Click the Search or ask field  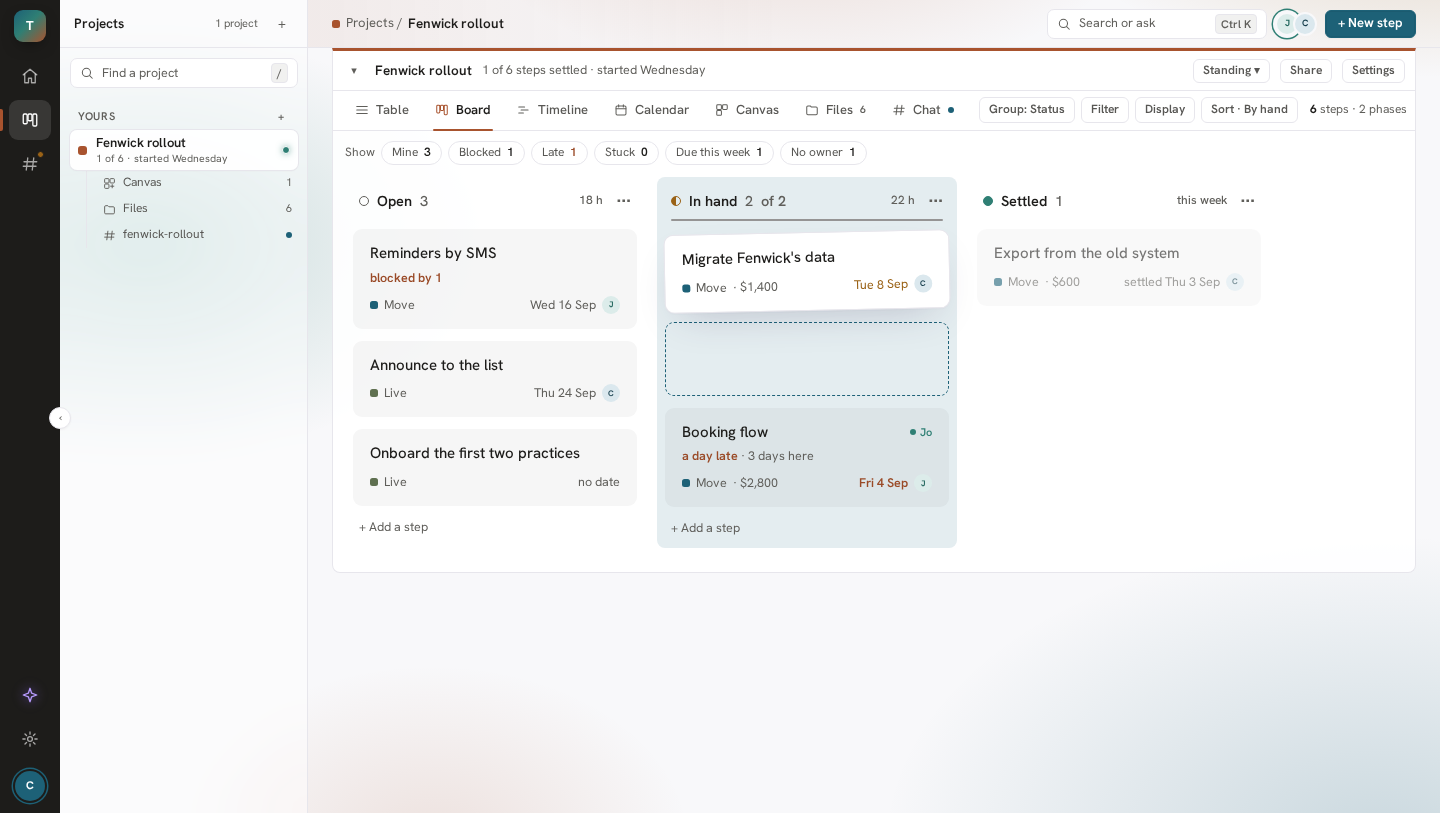coord(1156,24)
